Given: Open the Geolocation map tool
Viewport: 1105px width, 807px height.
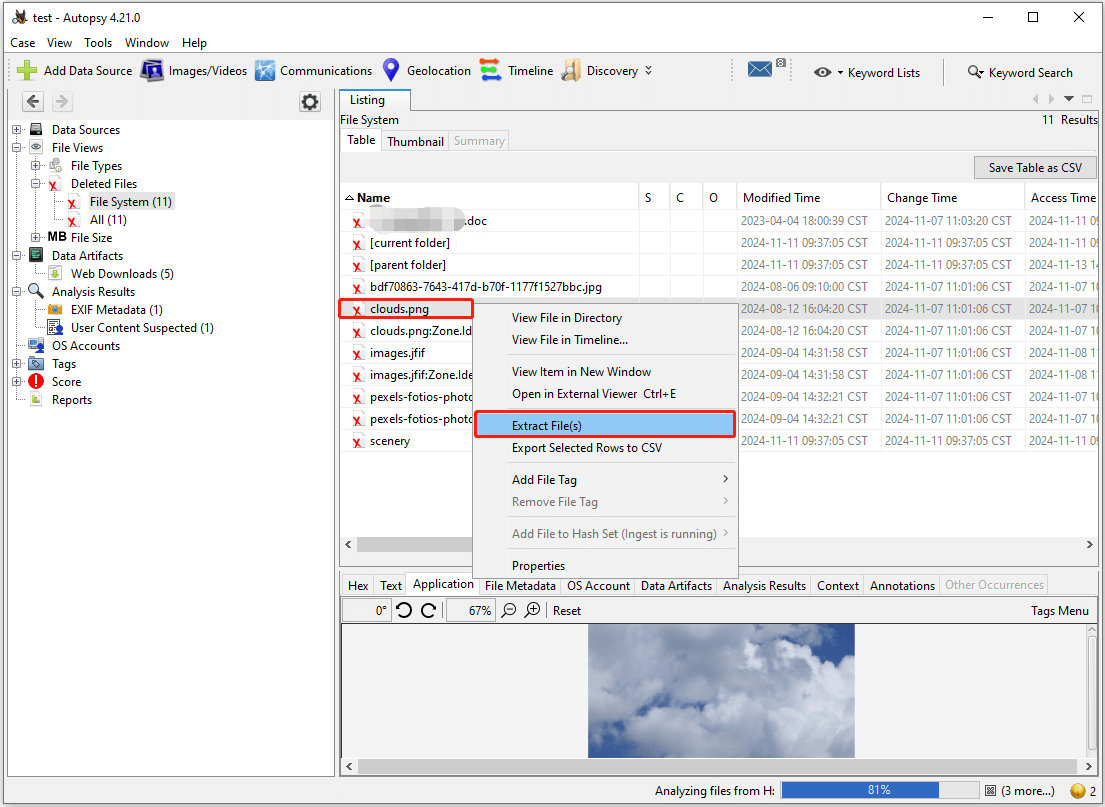Looking at the screenshot, I should click(x=426, y=70).
